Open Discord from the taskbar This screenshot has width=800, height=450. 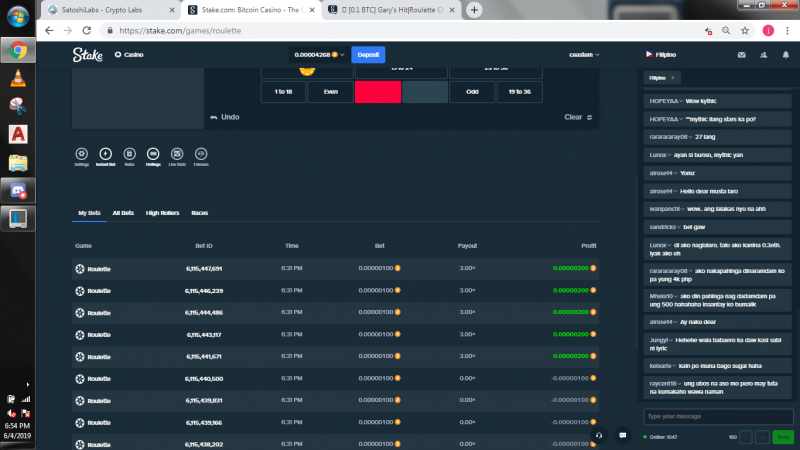pyautogui.click(x=18, y=191)
